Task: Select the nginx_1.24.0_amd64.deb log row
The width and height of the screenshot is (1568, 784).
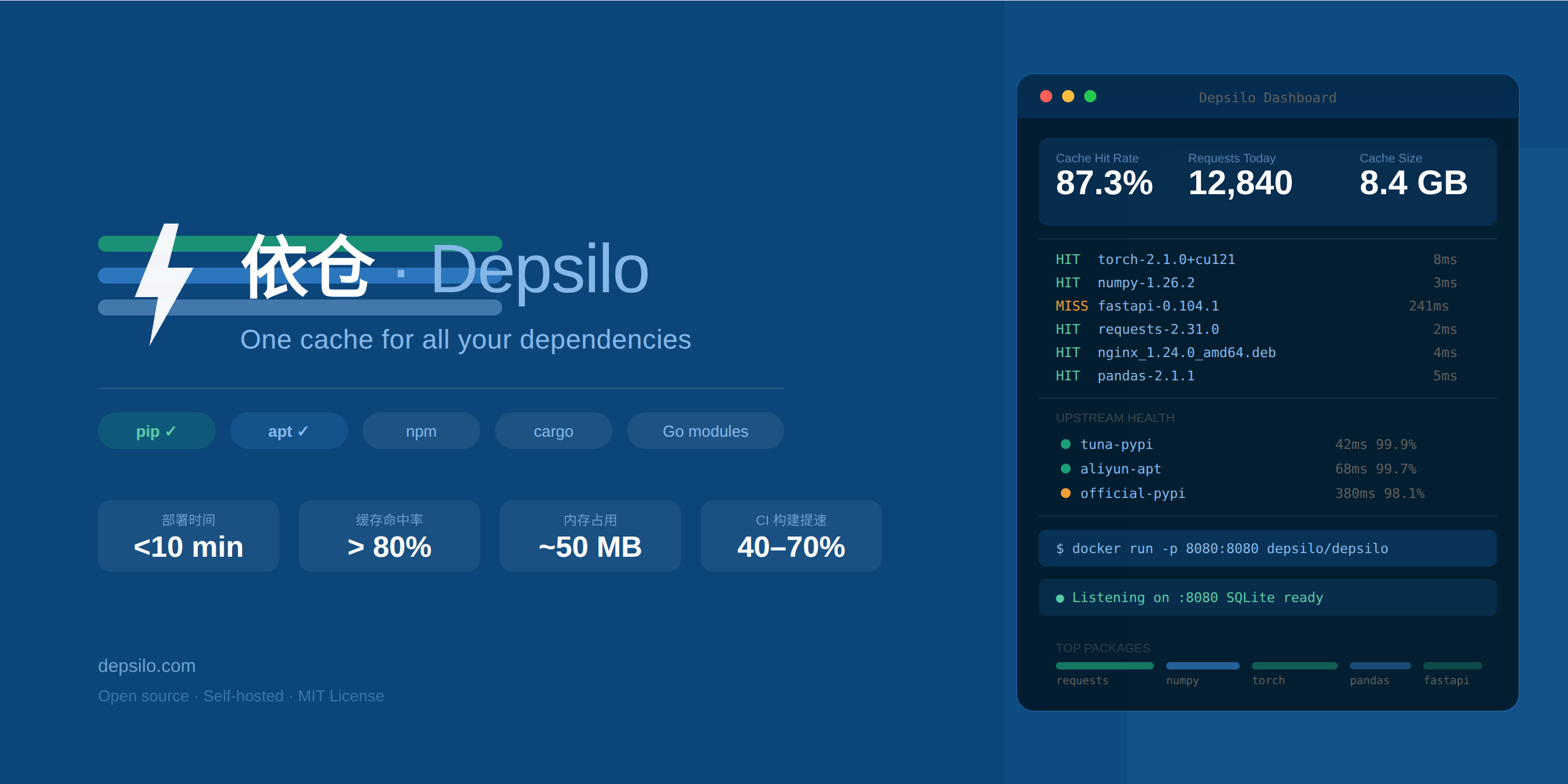Action: 1256,352
